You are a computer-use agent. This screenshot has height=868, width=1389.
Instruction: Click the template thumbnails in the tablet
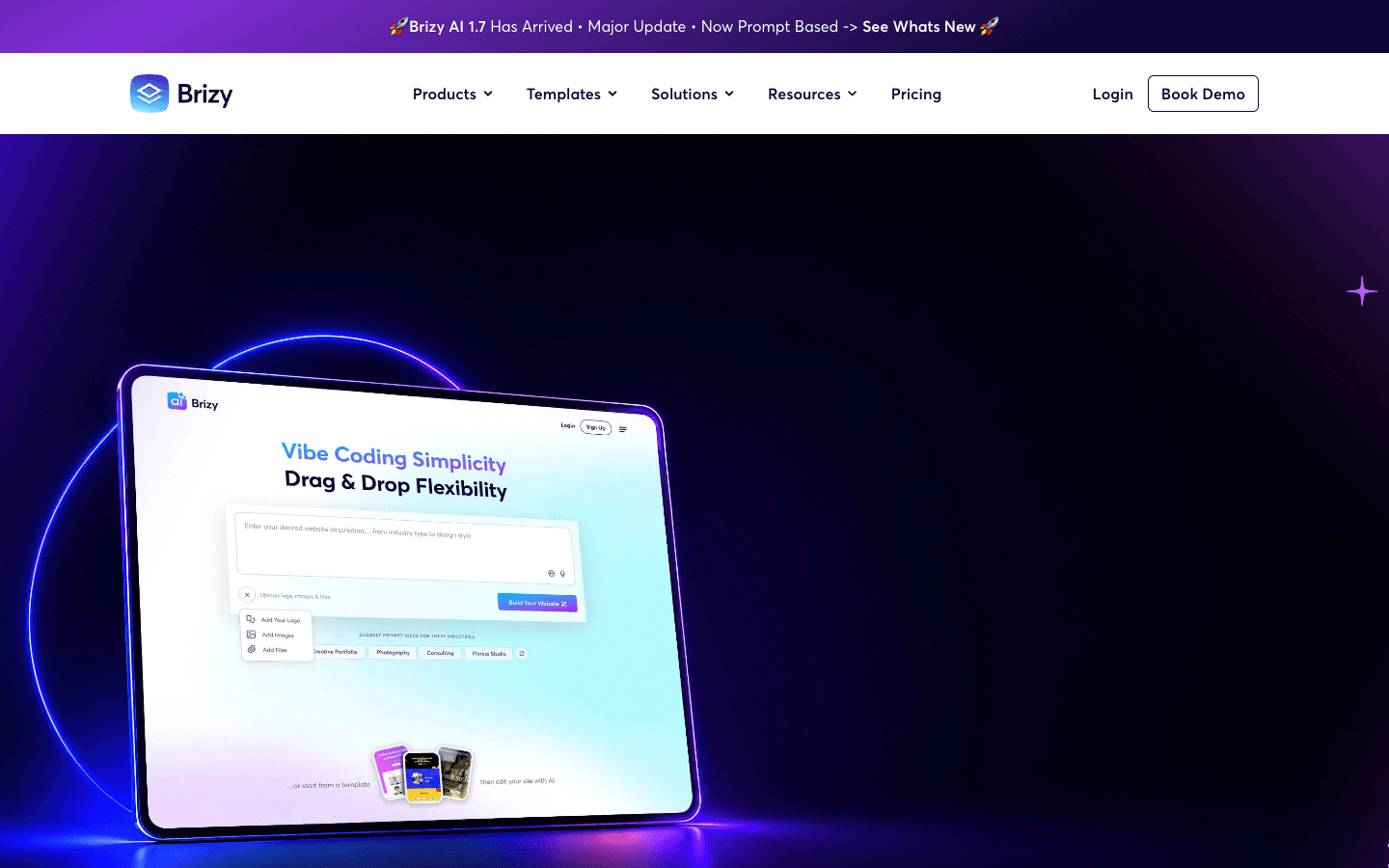pos(424,773)
